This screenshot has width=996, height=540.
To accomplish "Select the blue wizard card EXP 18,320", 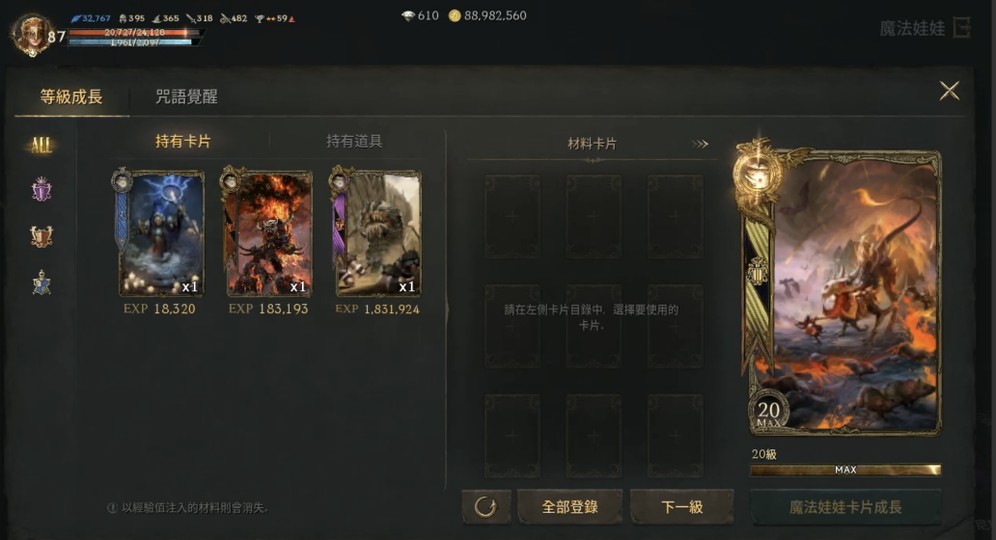I will pos(161,233).
